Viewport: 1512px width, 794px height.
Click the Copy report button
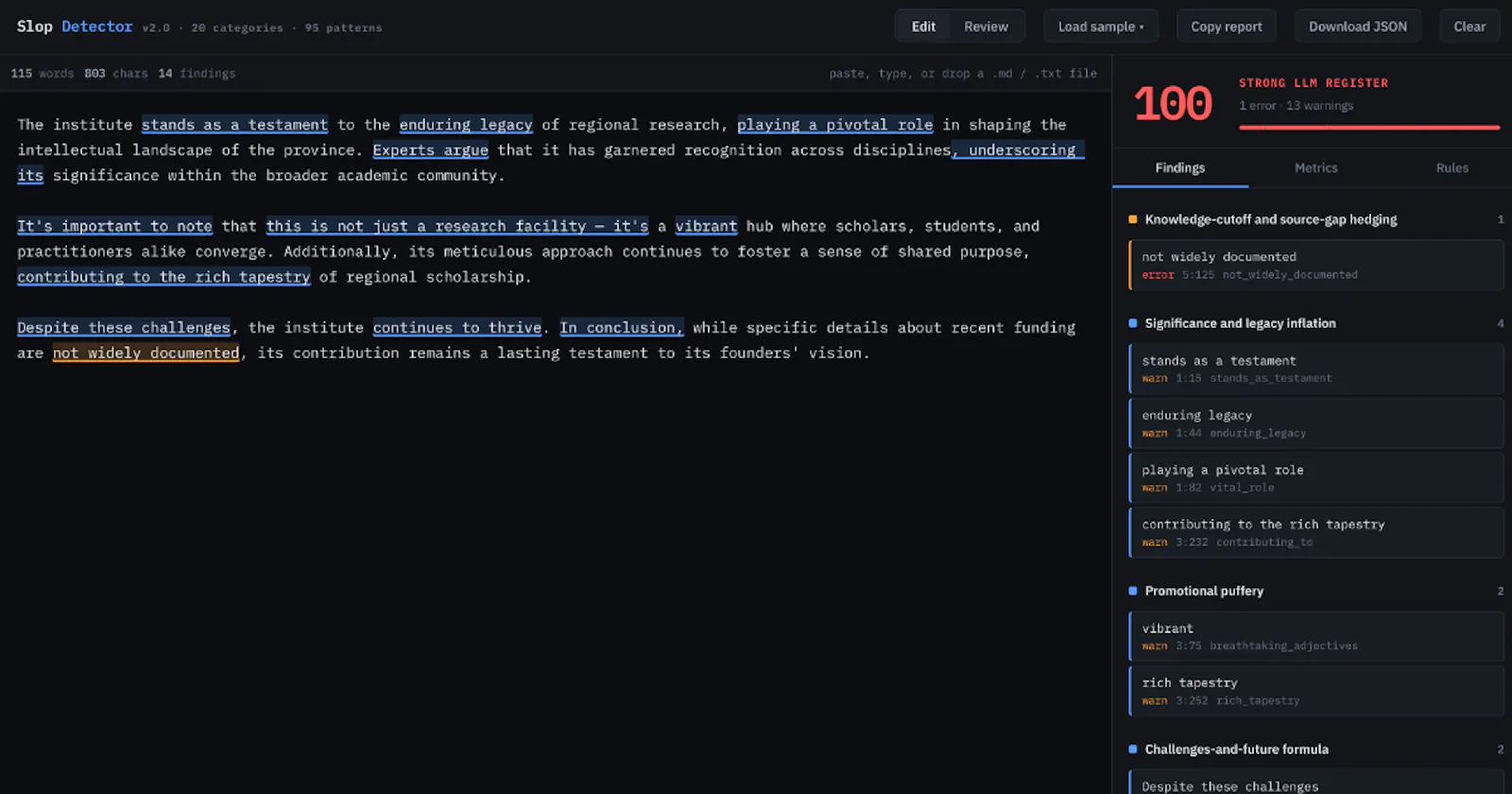tap(1227, 26)
